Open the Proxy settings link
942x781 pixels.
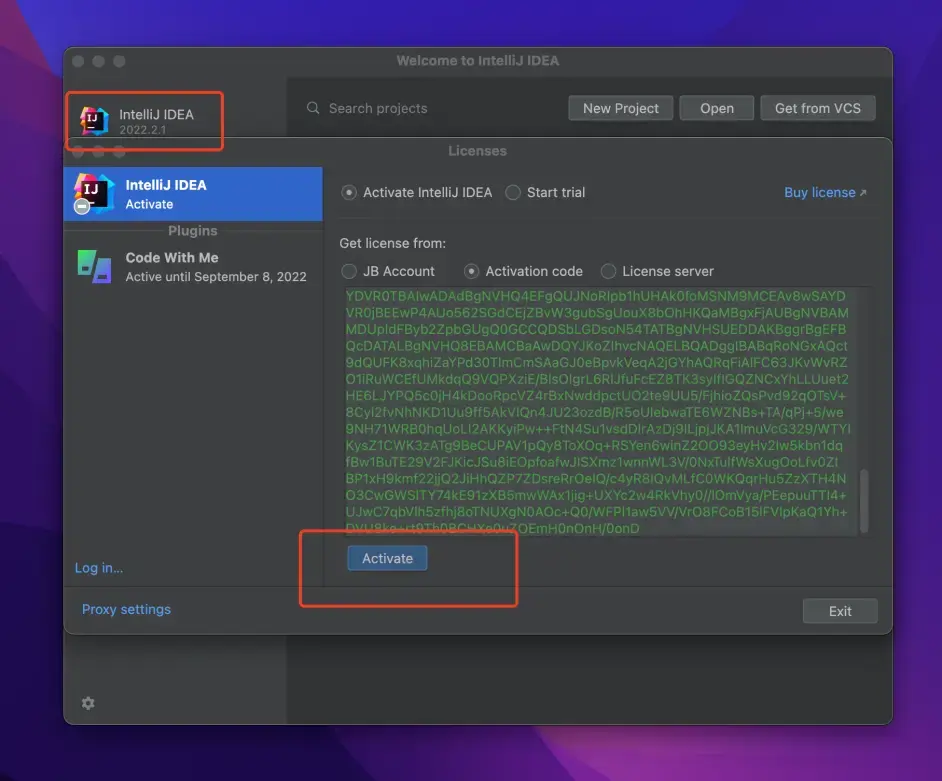[126, 609]
